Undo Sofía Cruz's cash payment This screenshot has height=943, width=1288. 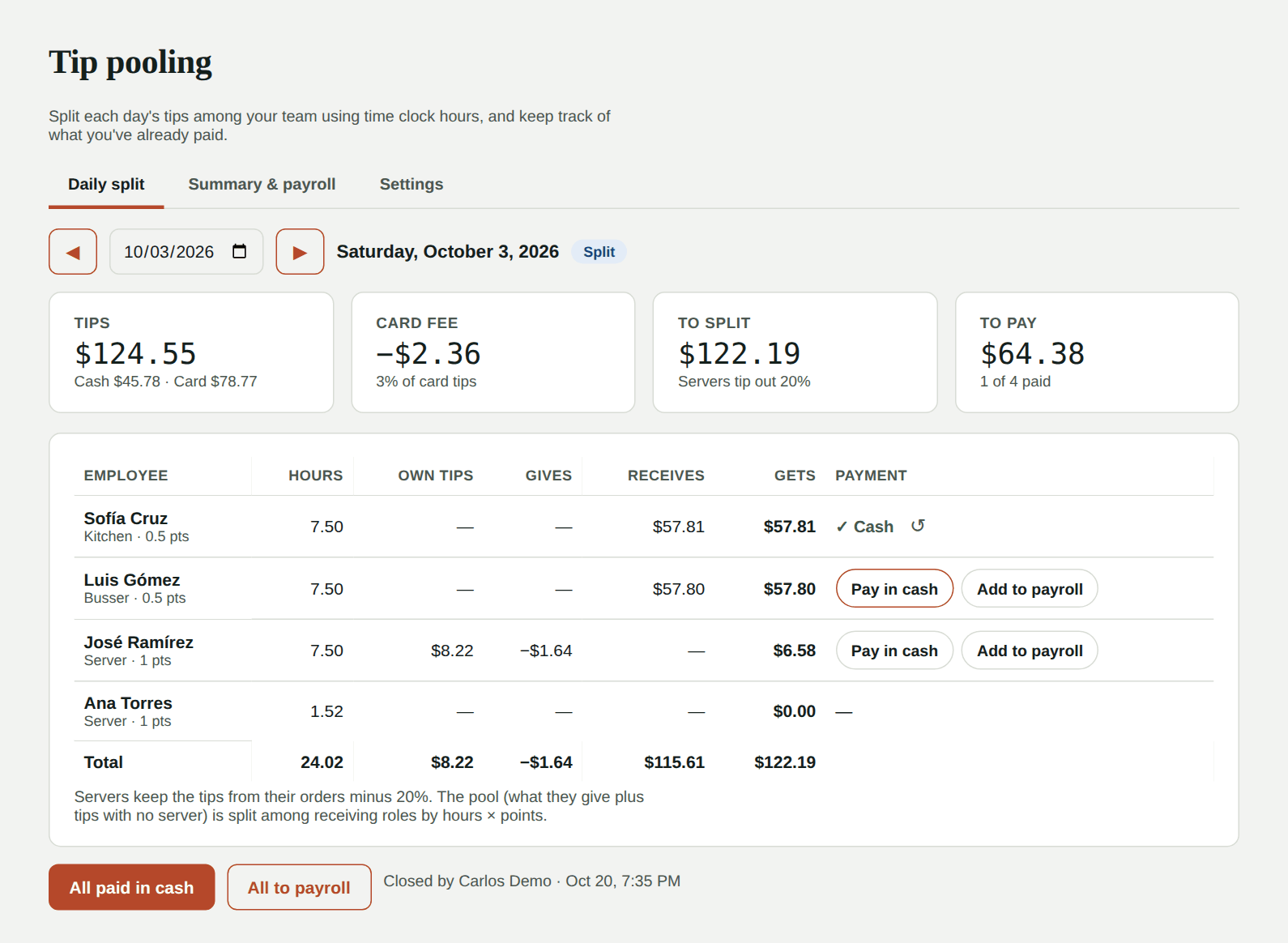pyautogui.click(x=918, y=526)
